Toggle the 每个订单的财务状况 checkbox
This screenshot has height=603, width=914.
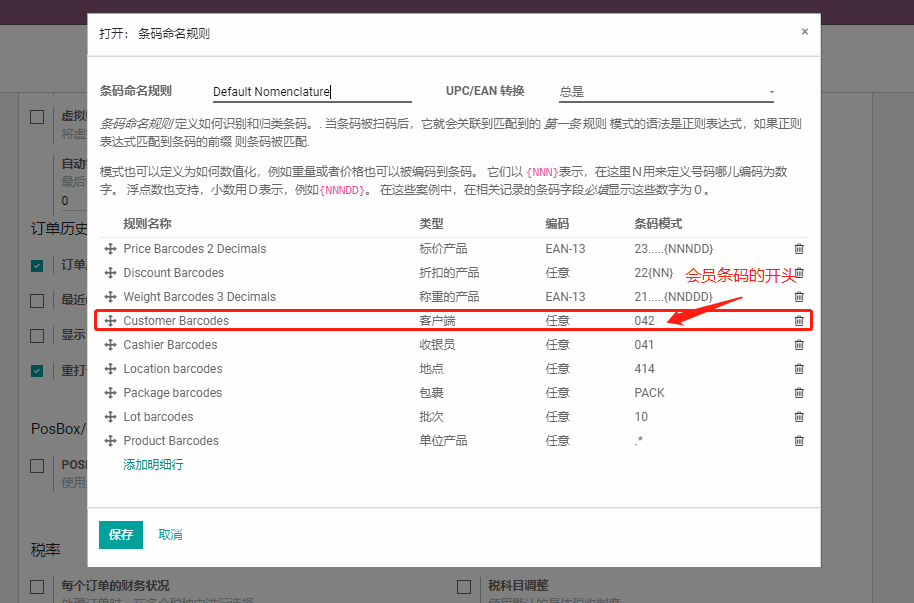(x=37, y=586)
